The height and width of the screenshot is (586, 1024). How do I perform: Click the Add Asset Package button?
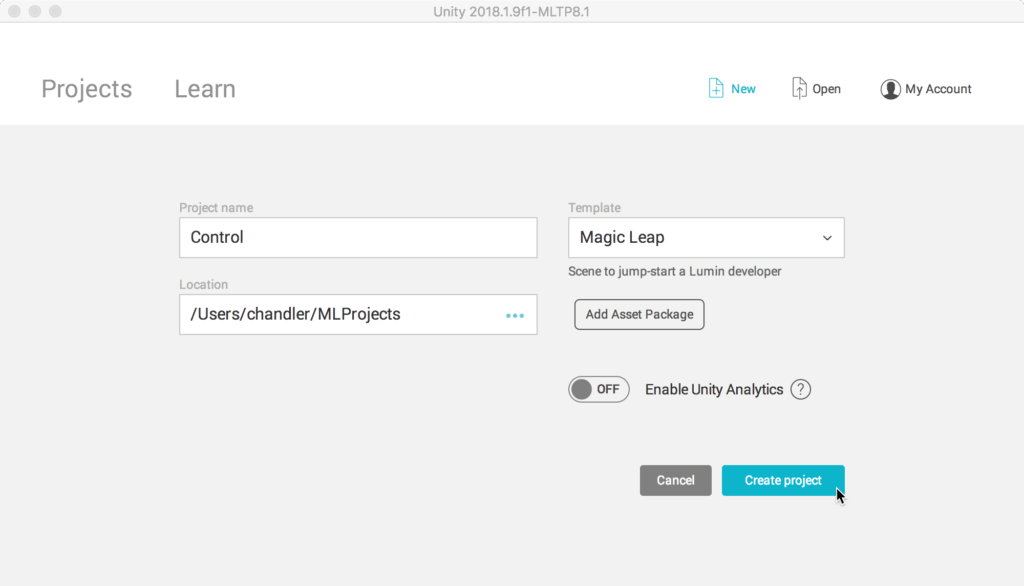tap(639, 314)
